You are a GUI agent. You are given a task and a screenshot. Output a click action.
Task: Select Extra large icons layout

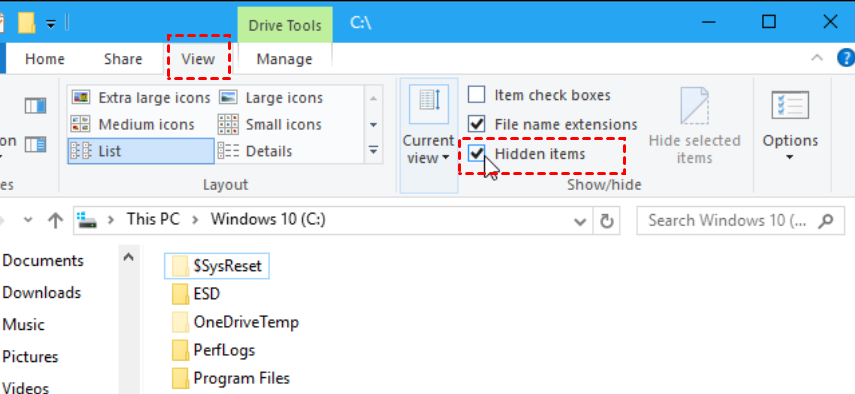[x=141, y=98]
